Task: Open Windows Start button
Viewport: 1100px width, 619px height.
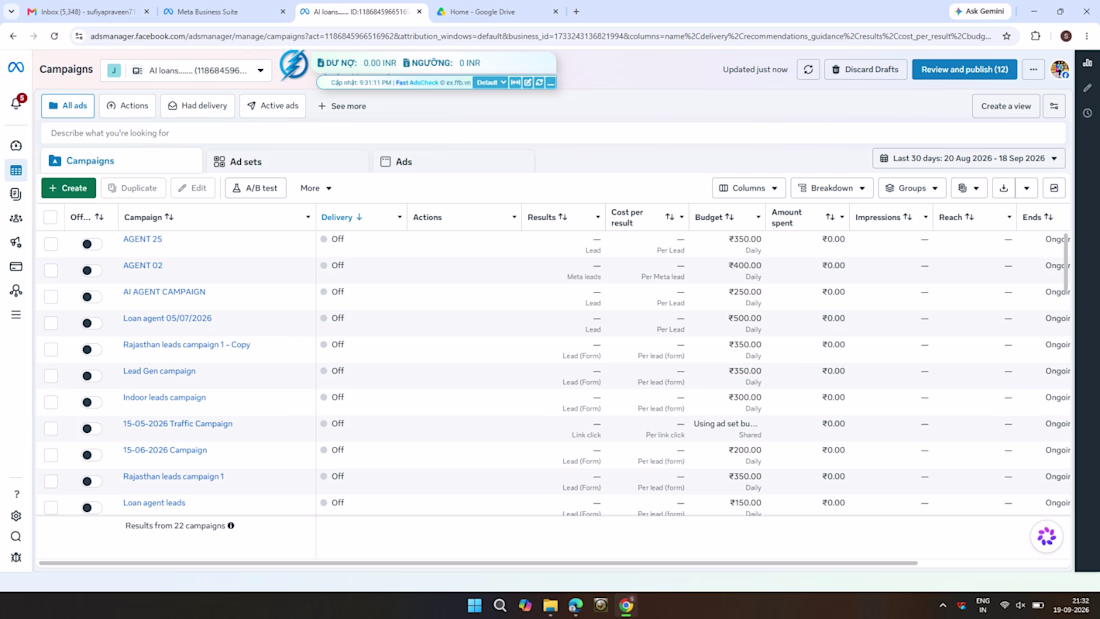Action: pyautogui.click(x=474, y=606)
